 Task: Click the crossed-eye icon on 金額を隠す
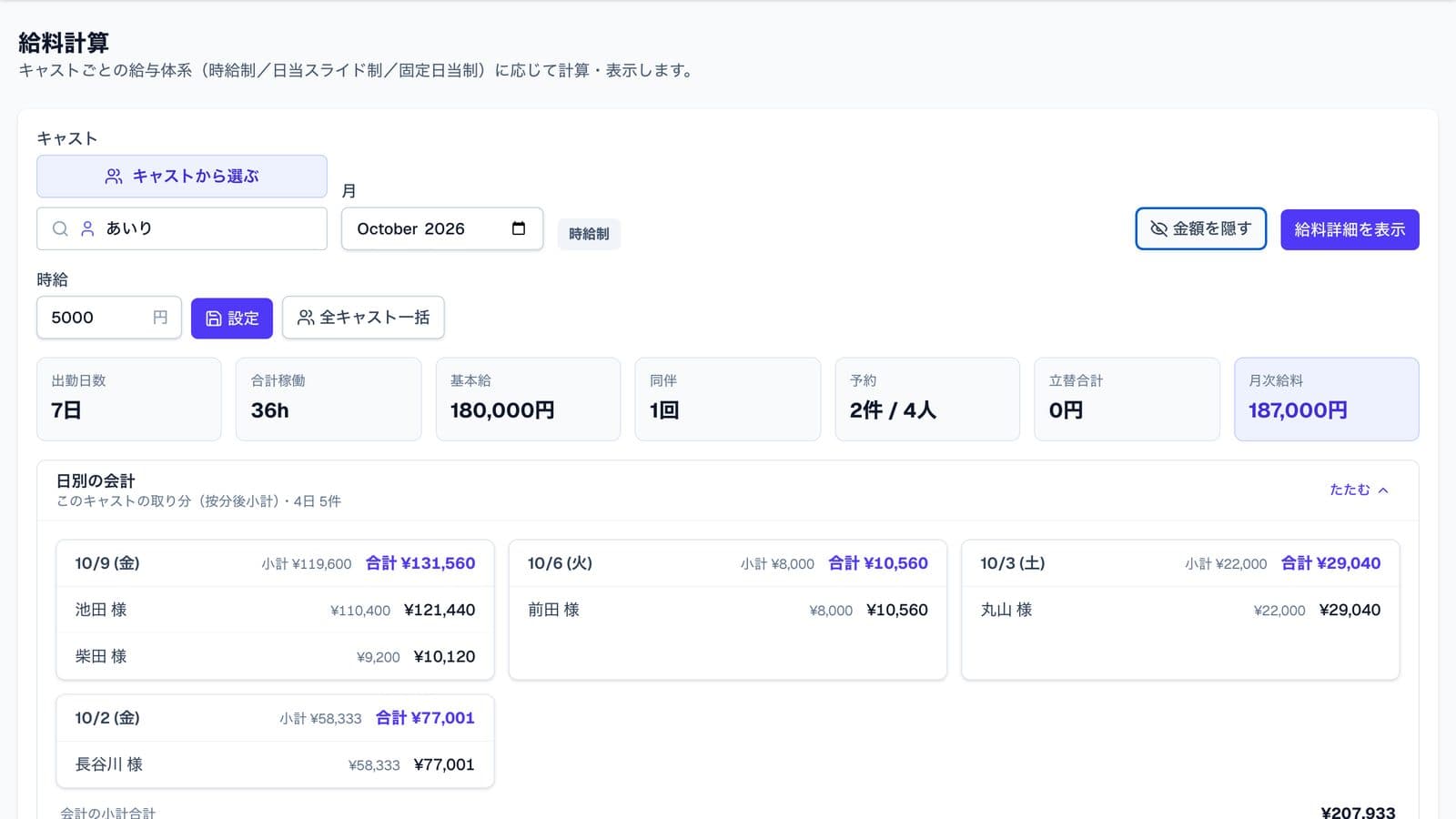point(1158,228)
